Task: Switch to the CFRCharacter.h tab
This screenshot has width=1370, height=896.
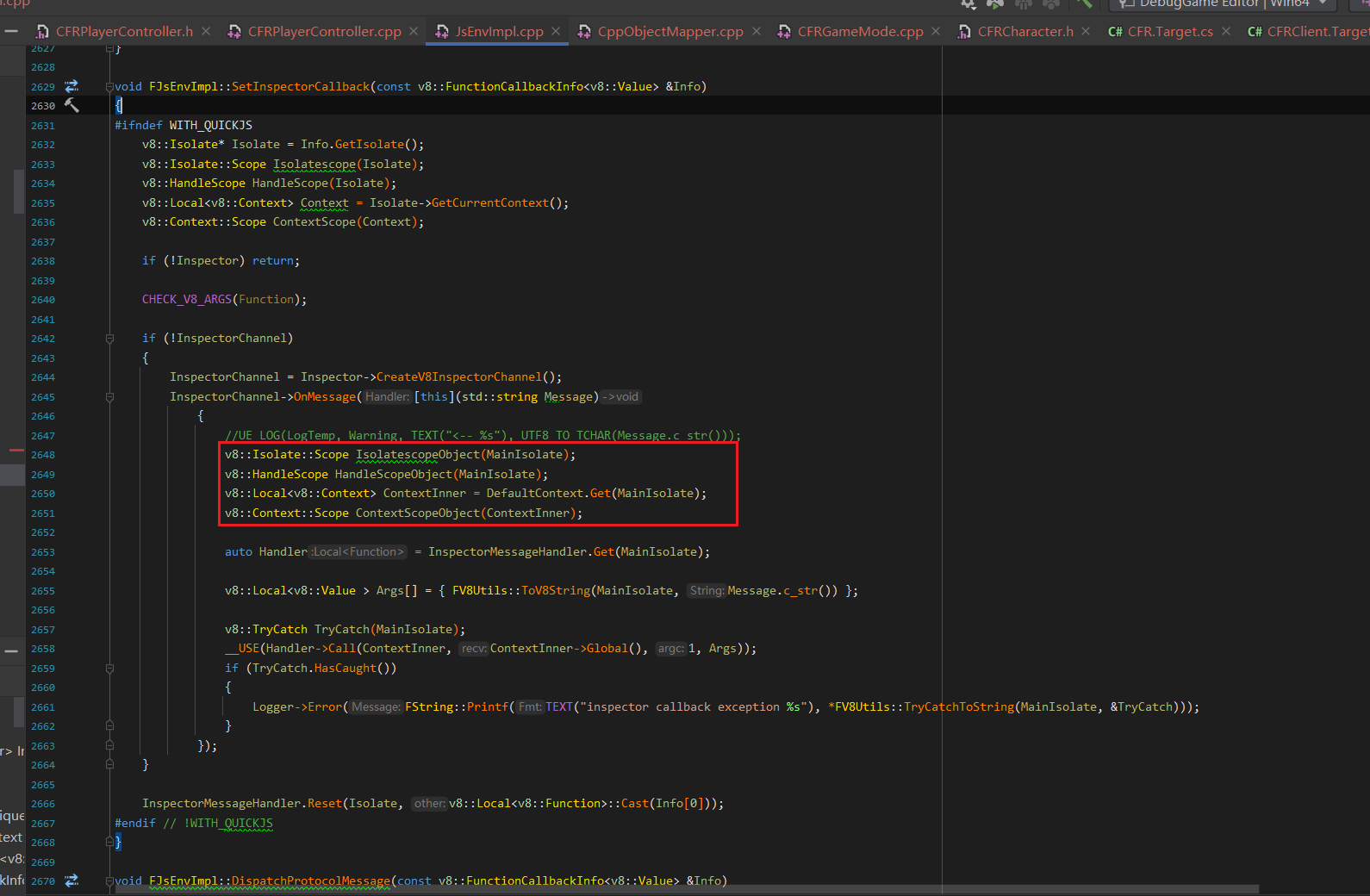Action: click(x=1025, y=32)
